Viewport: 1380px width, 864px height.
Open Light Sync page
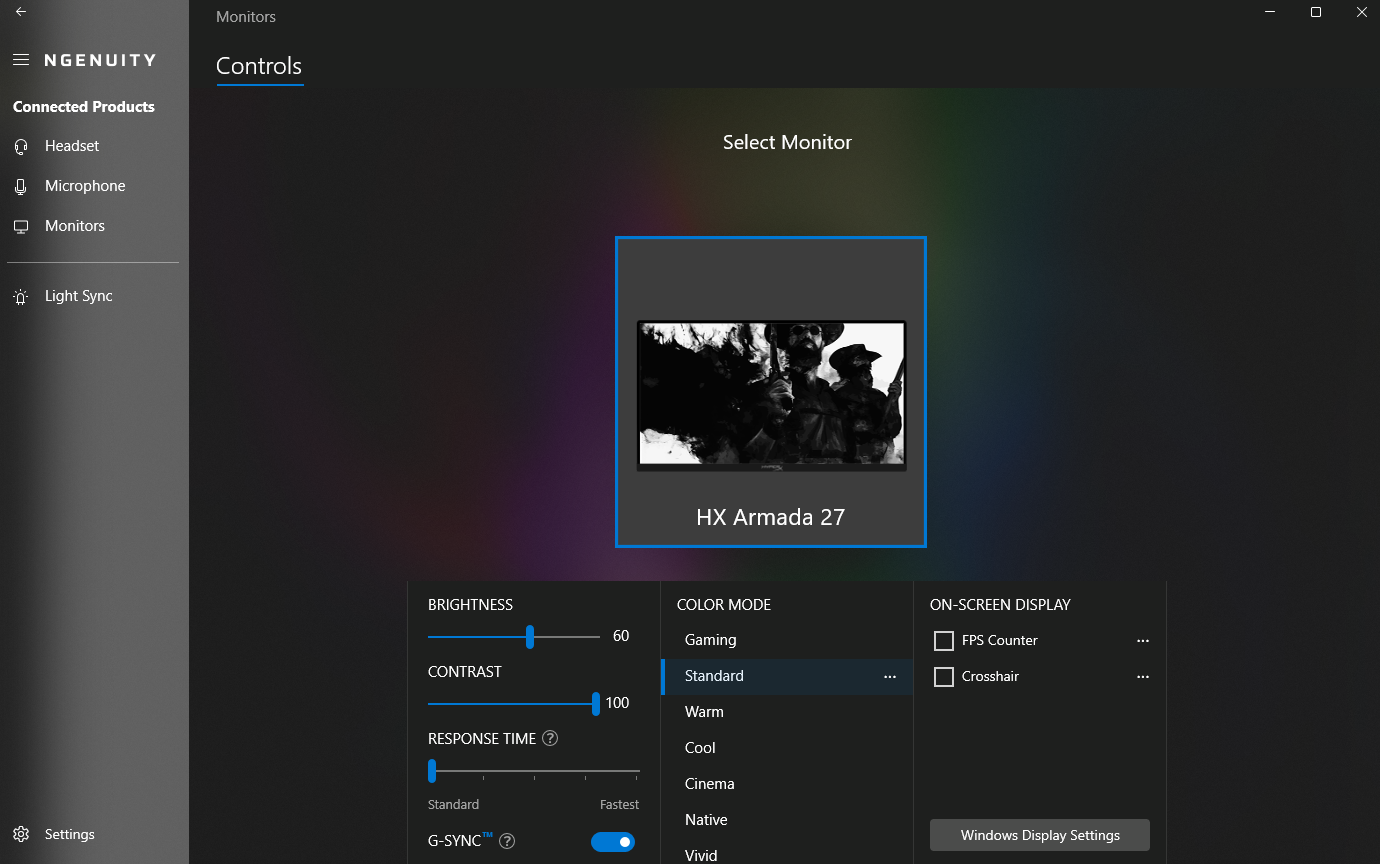click(94, 297)
